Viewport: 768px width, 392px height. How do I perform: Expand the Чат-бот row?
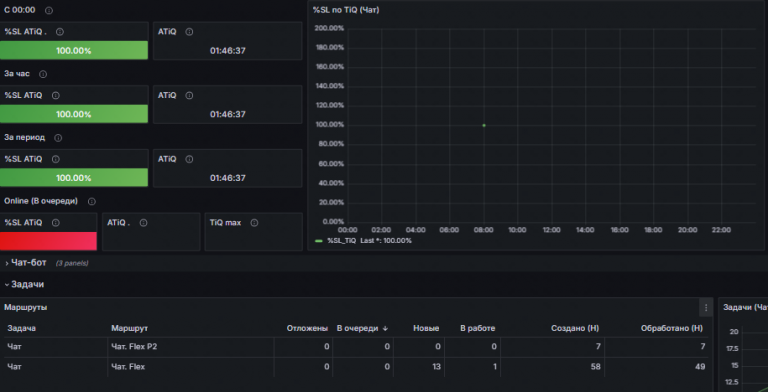(x=29, y=263)
